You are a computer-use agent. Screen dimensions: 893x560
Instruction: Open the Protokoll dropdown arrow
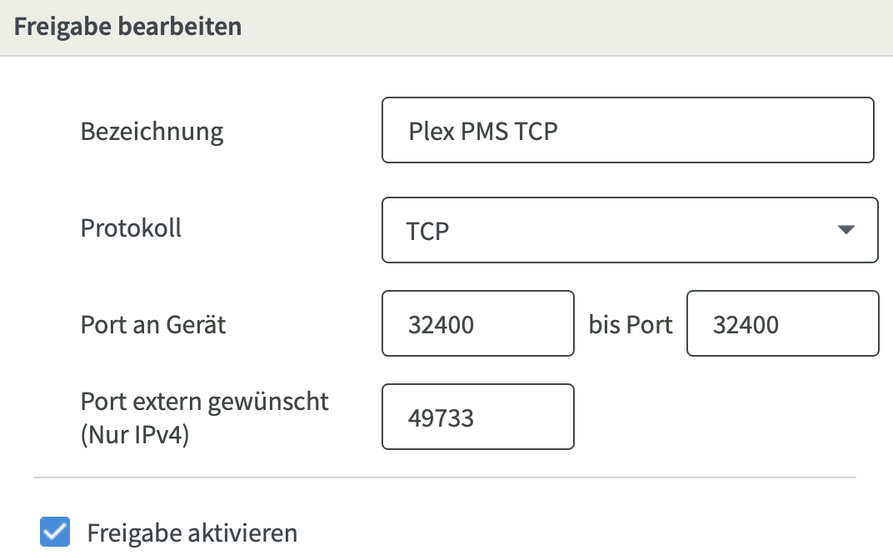click(x=846, y=230)
